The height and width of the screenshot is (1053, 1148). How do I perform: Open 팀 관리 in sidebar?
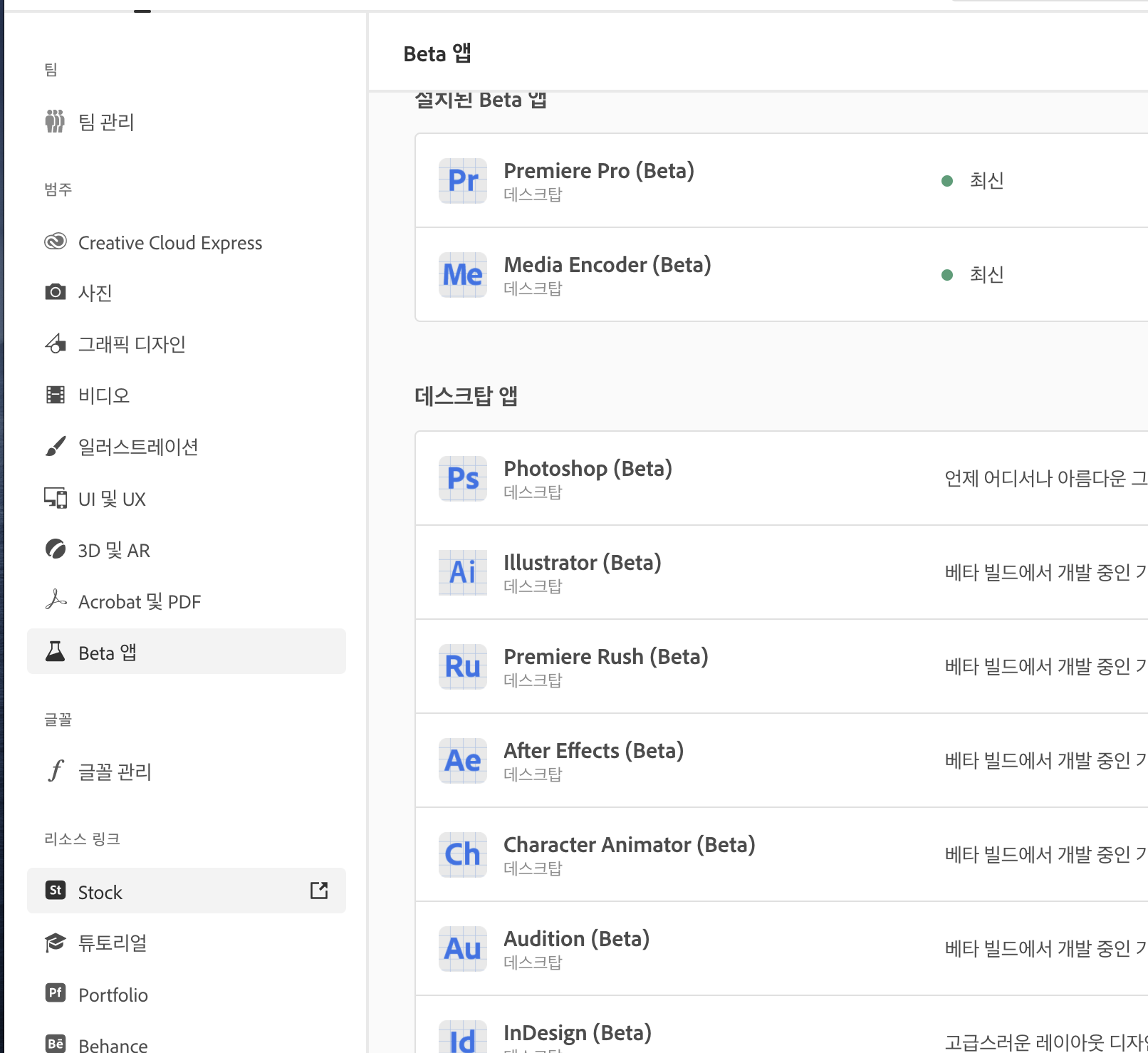(187, 122)
